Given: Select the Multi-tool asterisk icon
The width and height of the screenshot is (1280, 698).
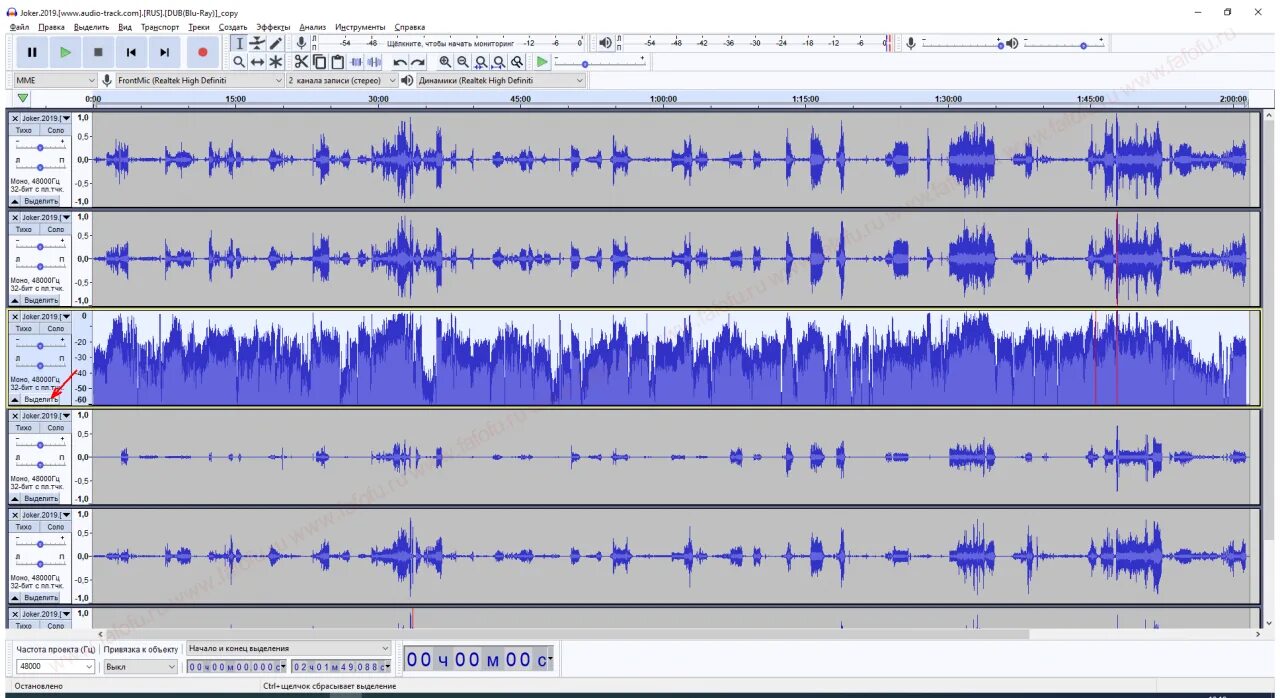Looking at the screenshot, I should (x=275, y=62).
